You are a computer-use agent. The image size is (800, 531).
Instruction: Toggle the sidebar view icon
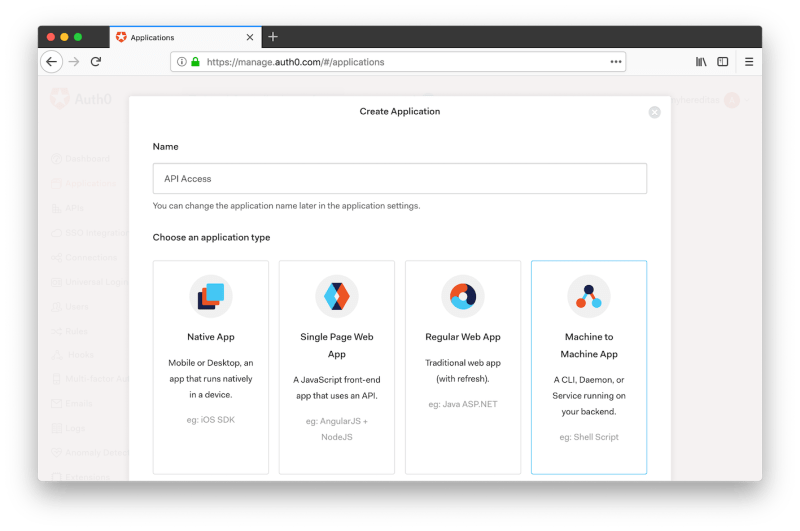click(722, 62)
